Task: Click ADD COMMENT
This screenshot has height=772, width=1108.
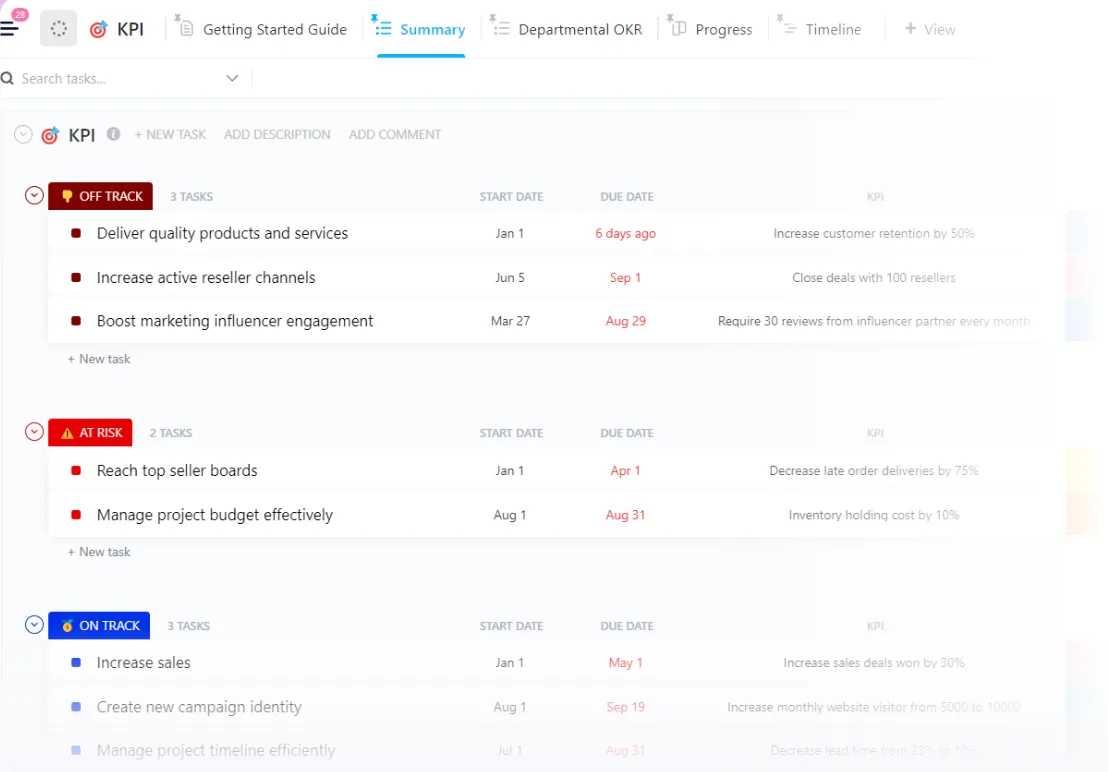Action: [395, 134]
